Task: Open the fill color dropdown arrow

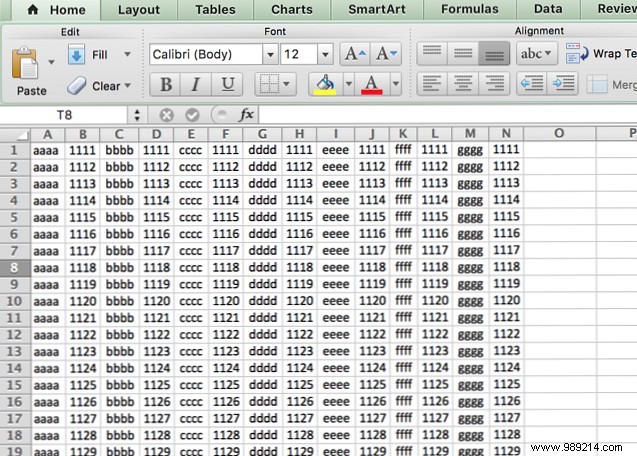Action: point(349,84)
